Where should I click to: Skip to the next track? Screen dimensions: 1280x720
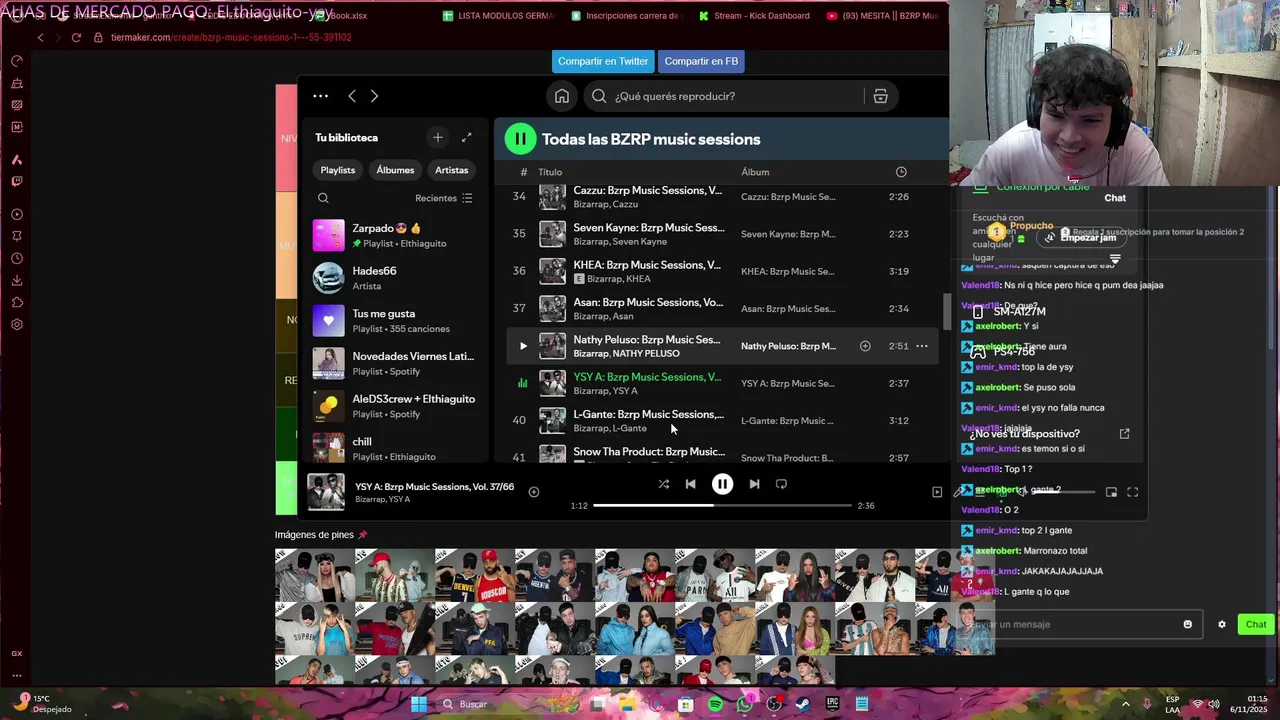click(x=754, y=484)
